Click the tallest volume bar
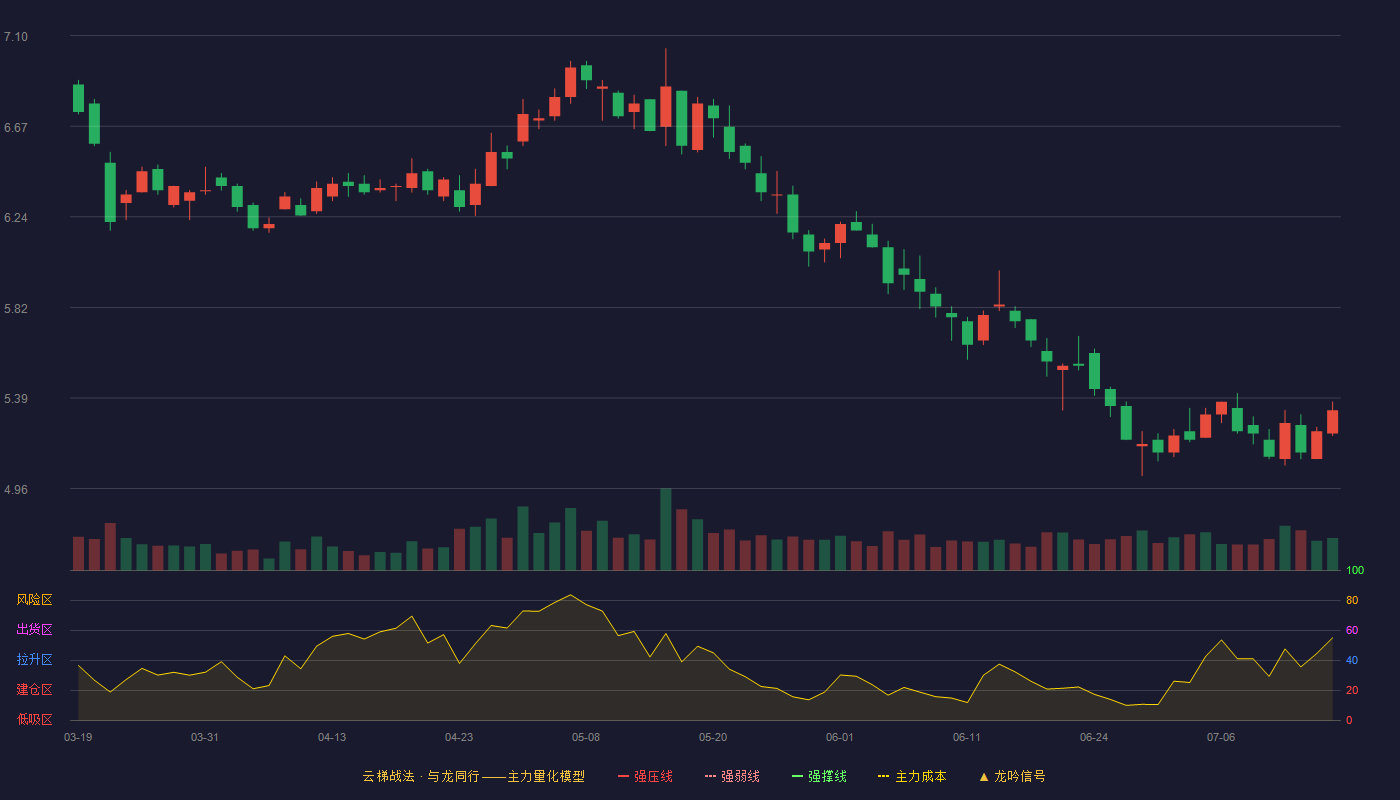Screen dimensions: 1400x800 click(x=666, y=530)
